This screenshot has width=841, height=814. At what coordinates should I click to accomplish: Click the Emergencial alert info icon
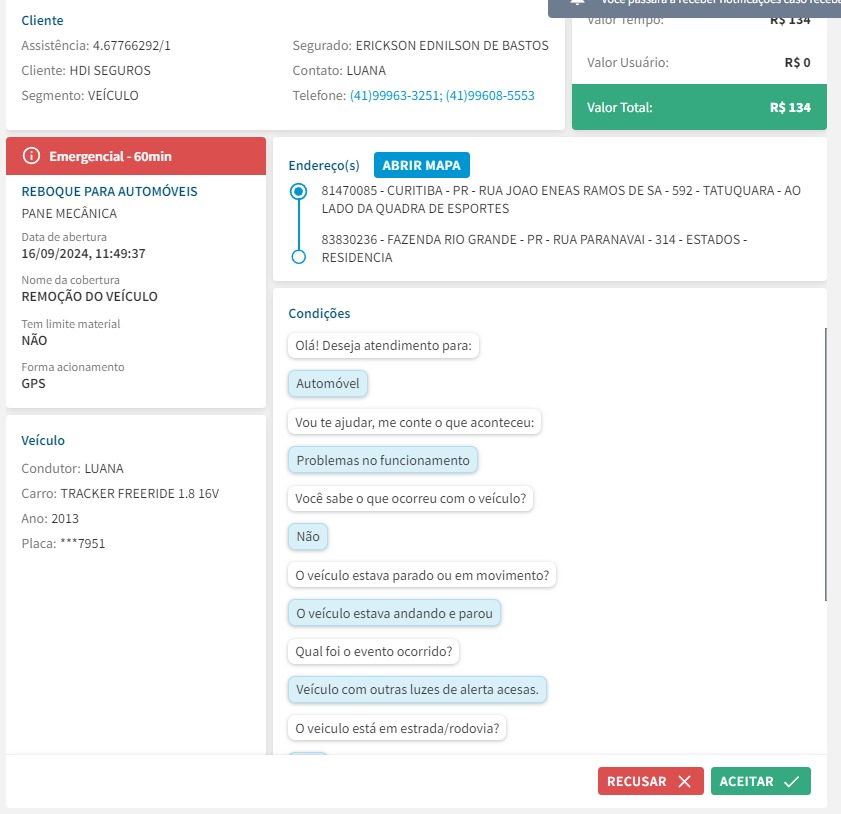[31, 156]
